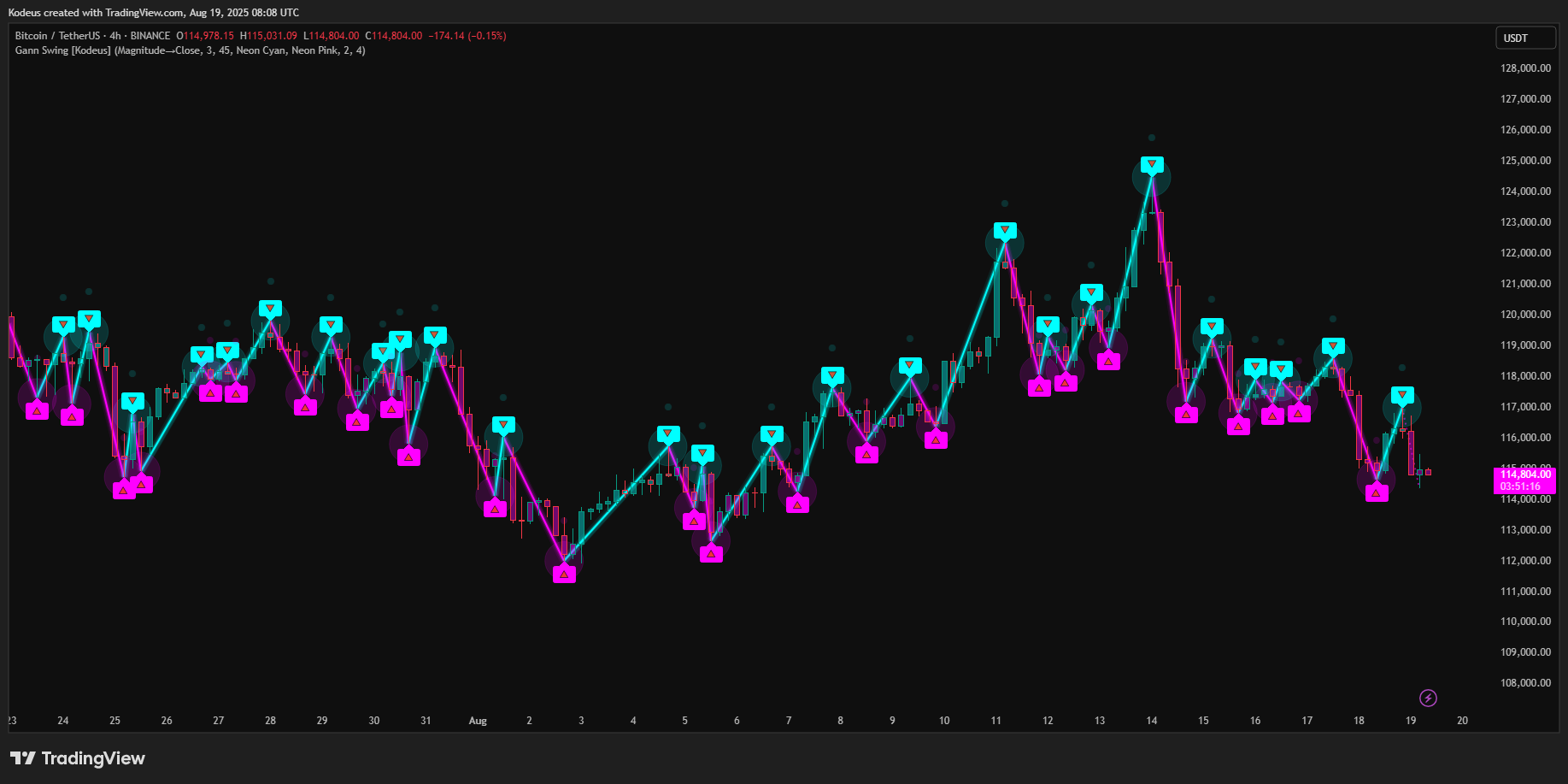Select the lowest pink swing-low marker near Aug 3
The image size is (1568, 784).
pos(564,575)
